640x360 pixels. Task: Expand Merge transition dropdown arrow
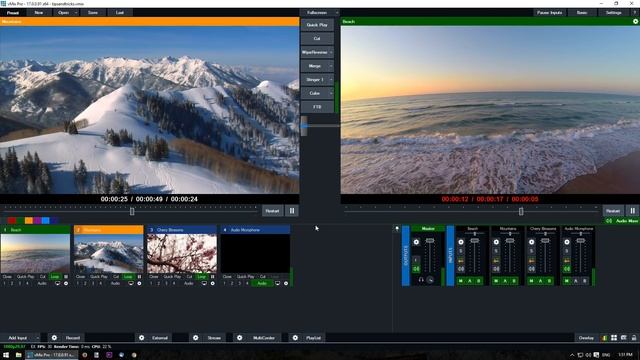331,66
